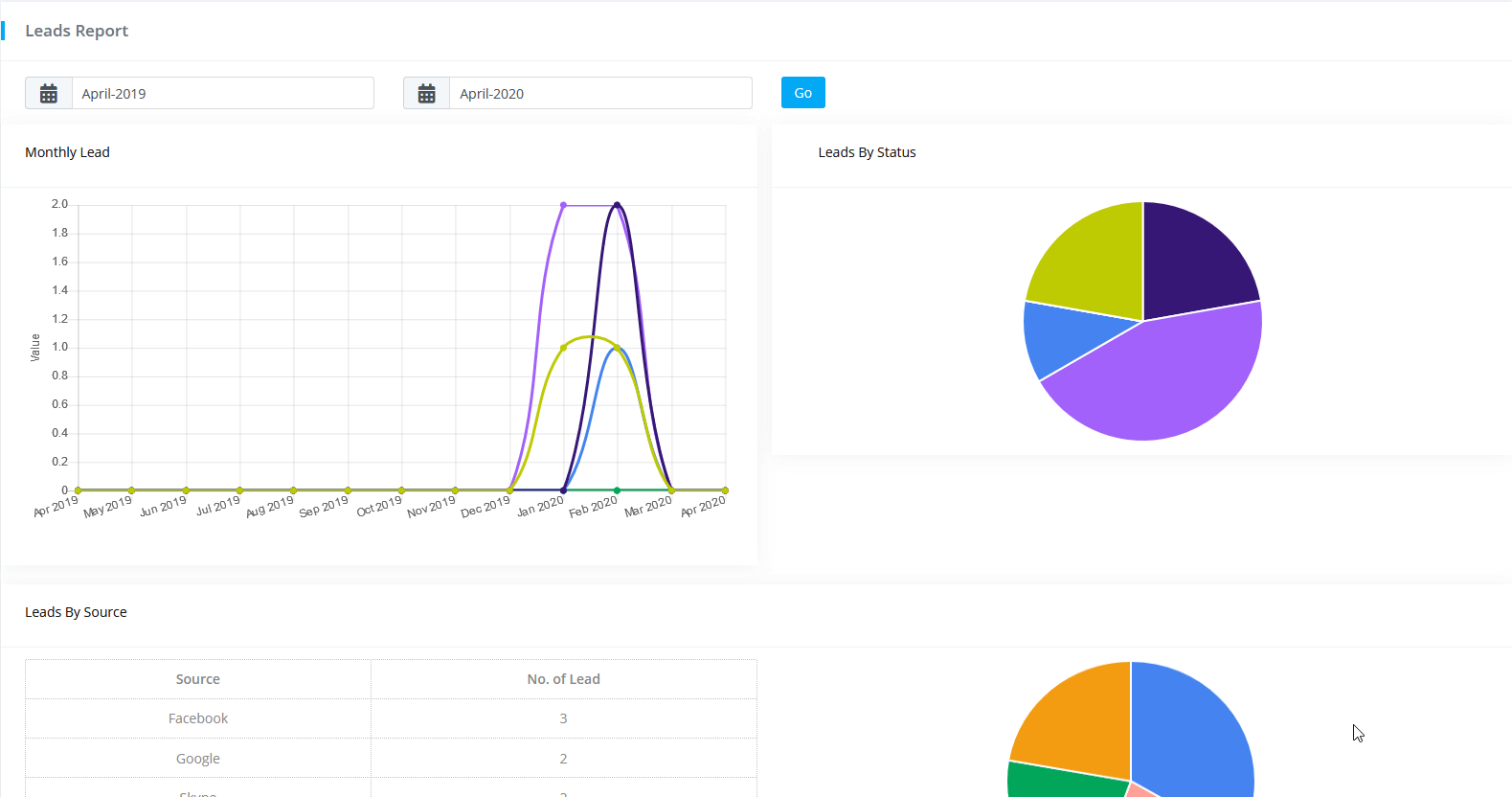1512x797 pixels.
Task: Click the end date calendar icon
Action: click(x=427, y=94)
